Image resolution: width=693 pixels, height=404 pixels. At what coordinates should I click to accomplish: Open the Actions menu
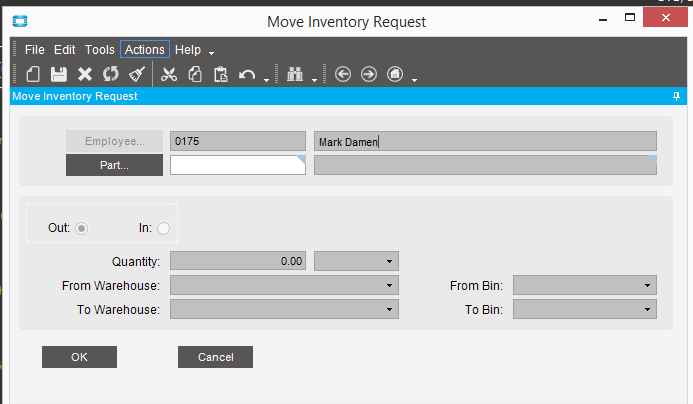tap(145, 50)
